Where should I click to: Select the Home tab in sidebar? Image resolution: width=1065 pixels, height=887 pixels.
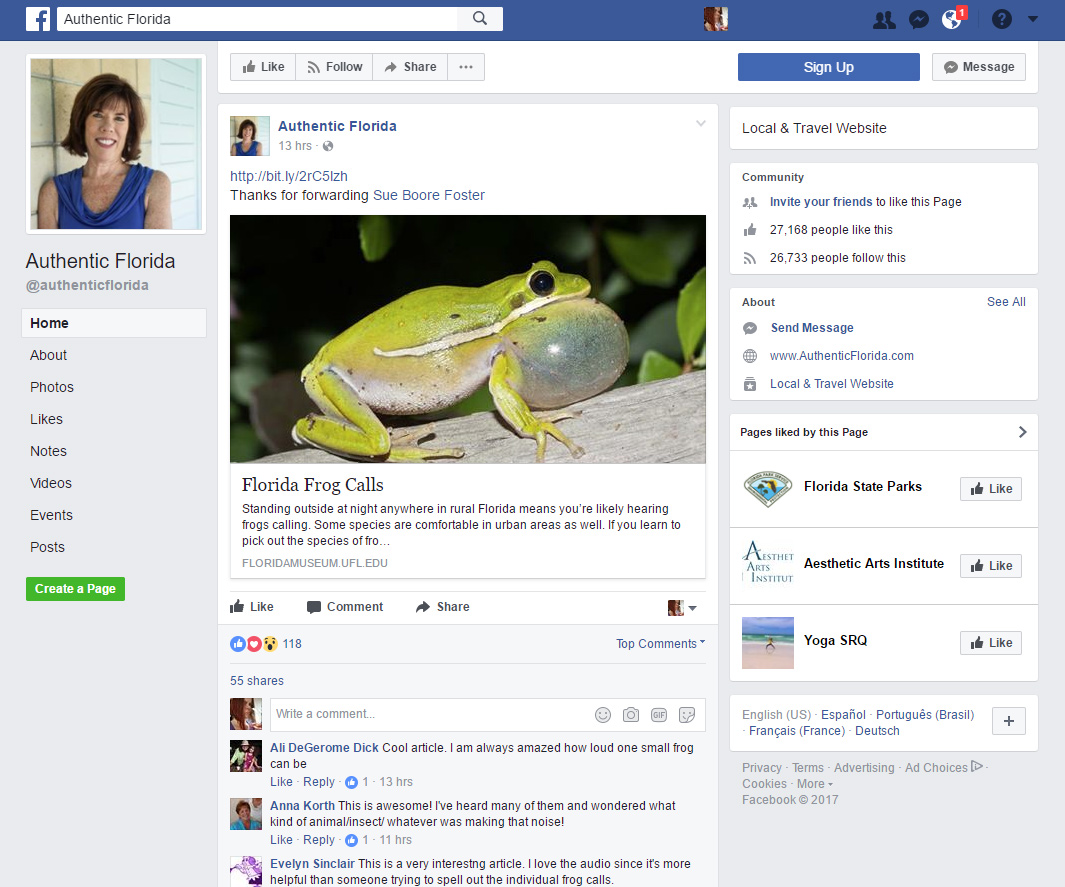click(114, 323)
